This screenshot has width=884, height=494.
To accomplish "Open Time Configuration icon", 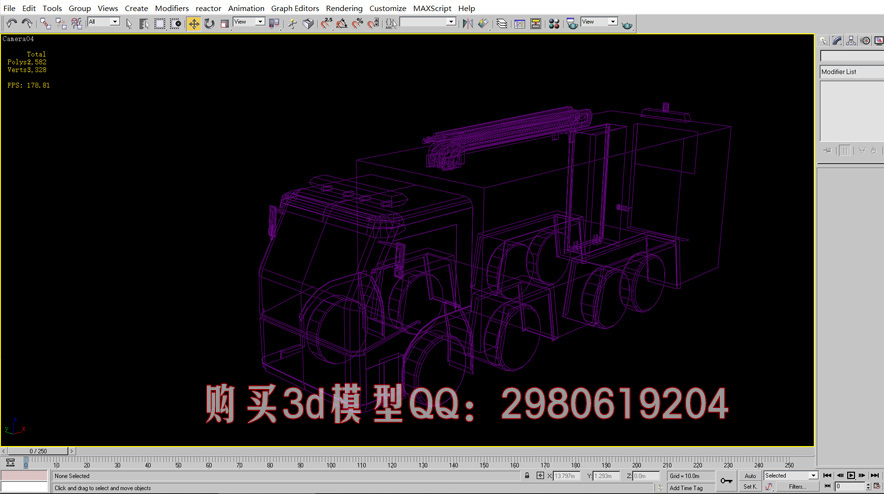I will pyautogui.click(x=877, y=486).
